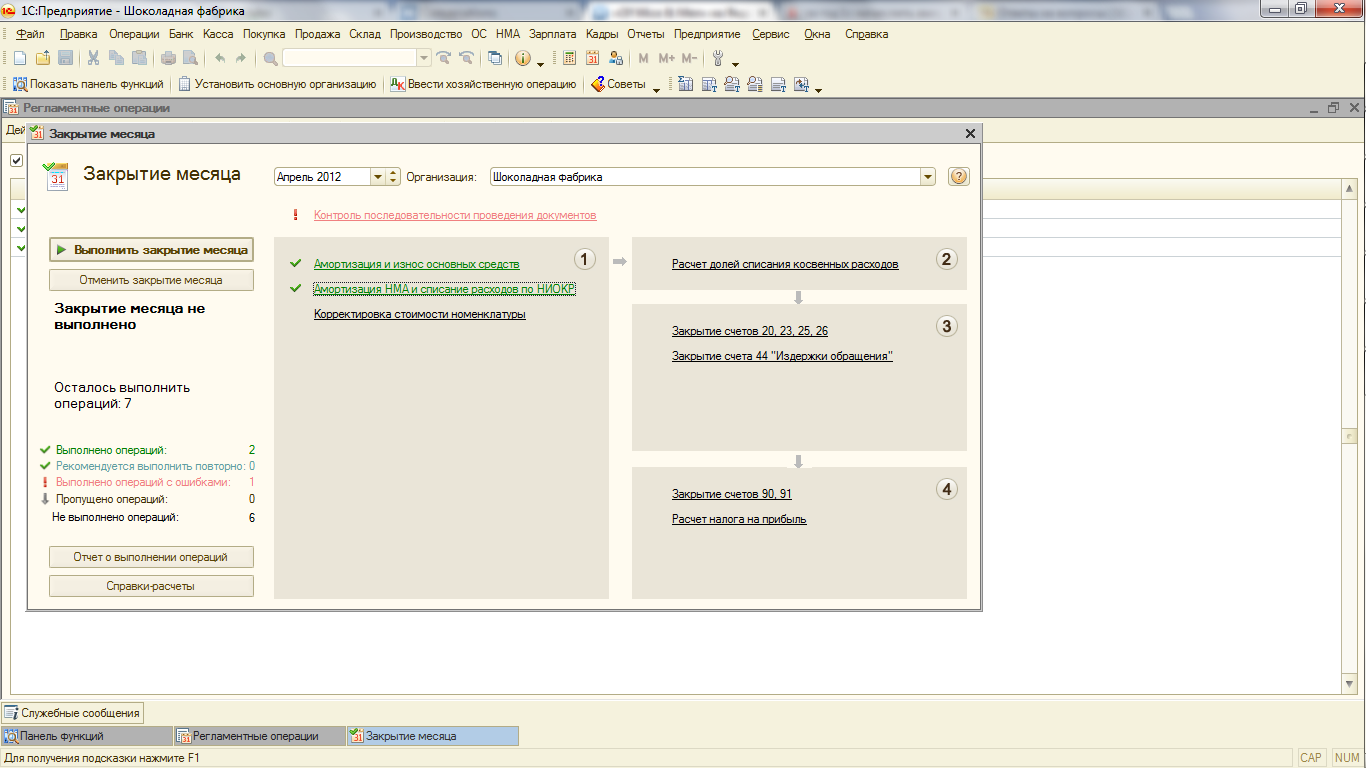The image size is (1366, 768).
Task: Click the toolbar search input field
Action: point(349,58)
